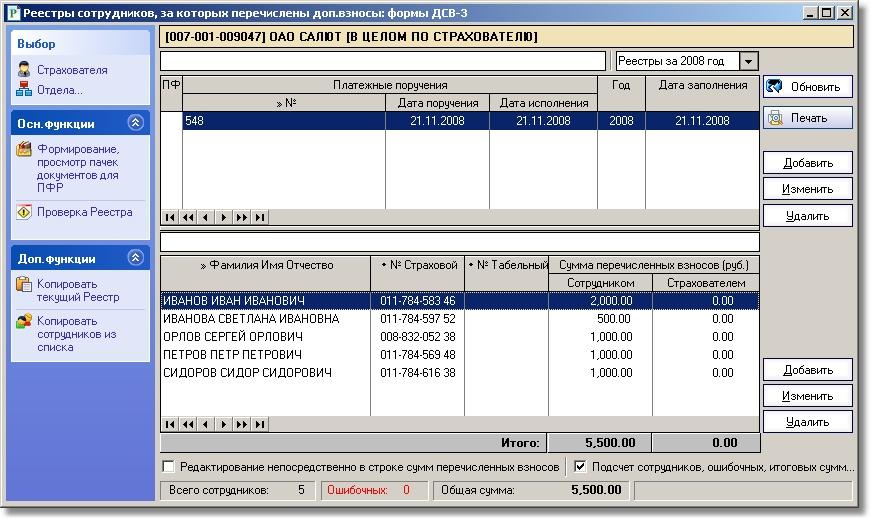Click lower Удалить button for employees
Screen dimensions: 871x520
point(808,422)
